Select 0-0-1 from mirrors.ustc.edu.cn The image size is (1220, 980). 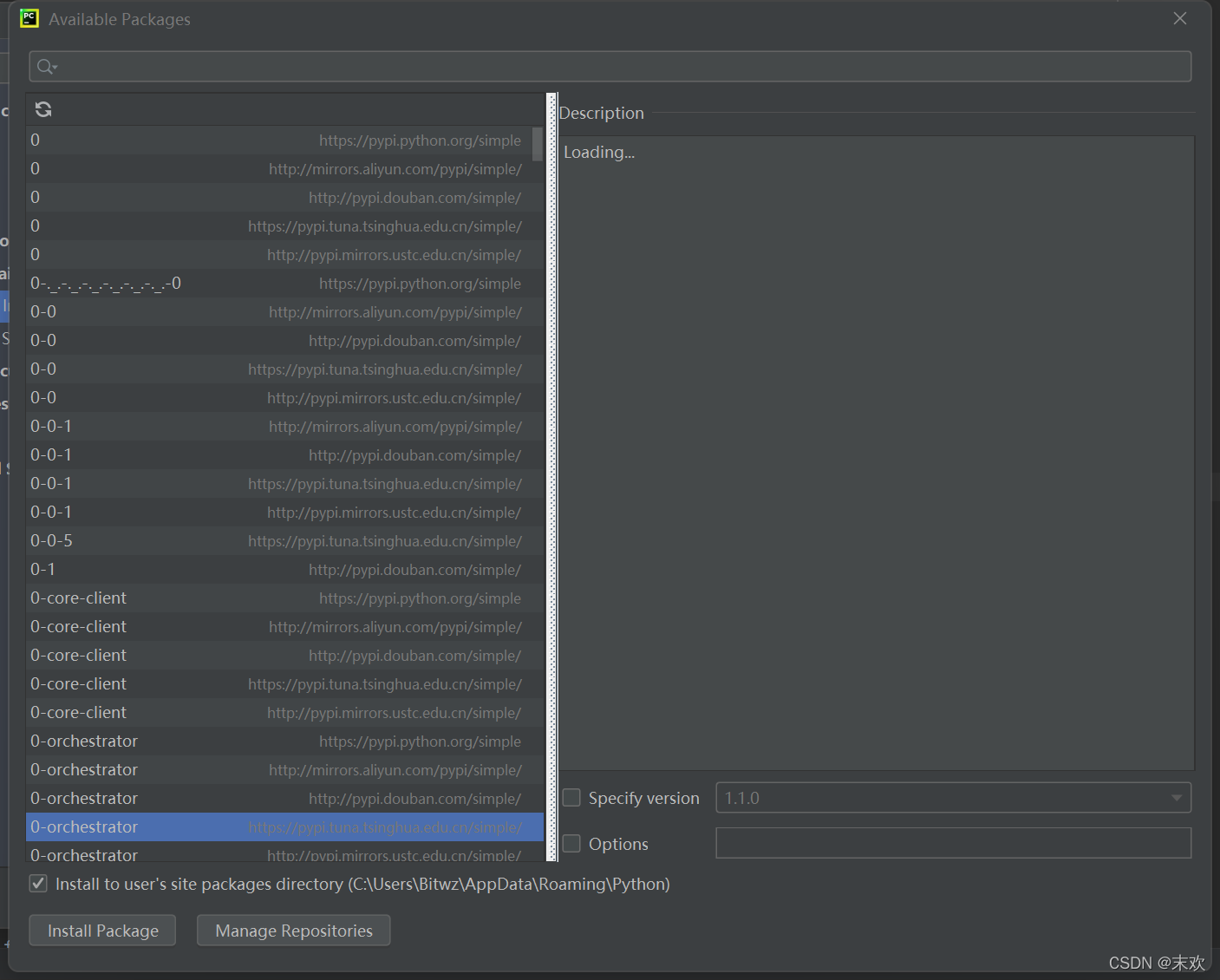click(x=285, y=512)
